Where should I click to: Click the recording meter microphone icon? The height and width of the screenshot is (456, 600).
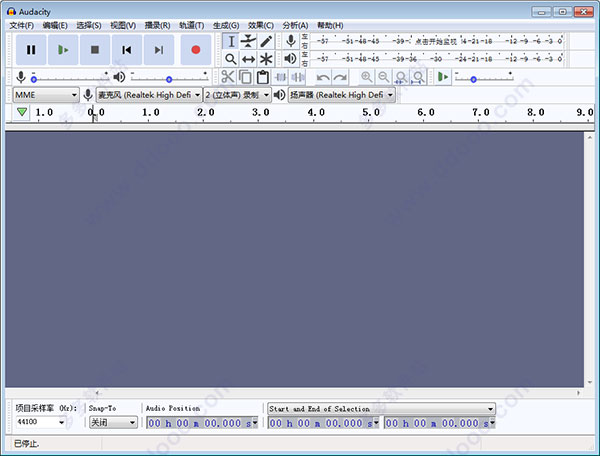click(x=291, y=41)
